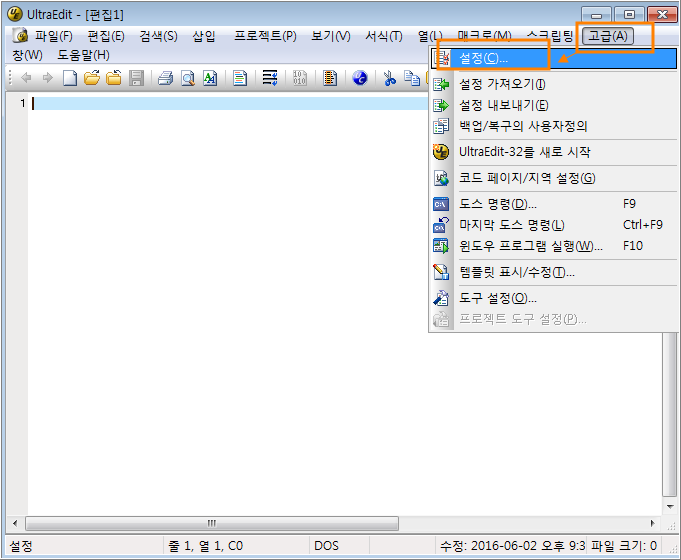Screen dimensions: 681x560
Task: Choose 윈도우 프로그램 실행(W)...
Action: coord(554,246)
